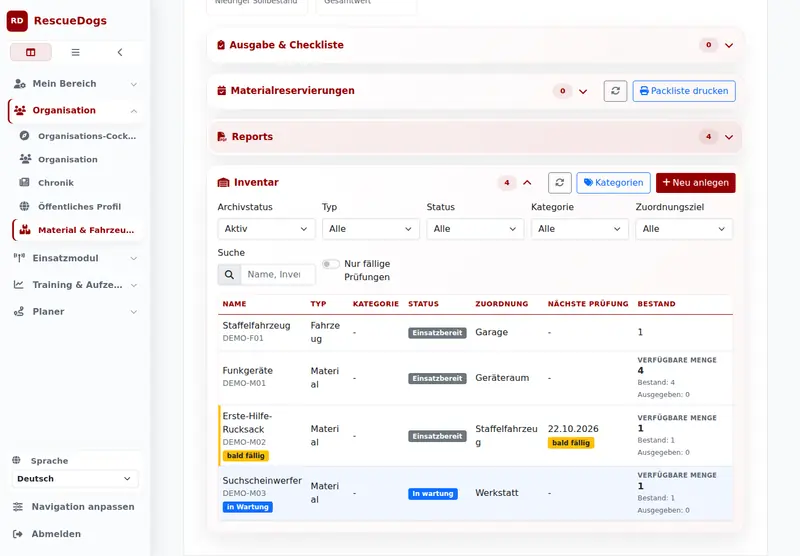Click the RescueDogs RD logo icon
Image resolution: width=800 pixels, height=556 pixels.
pyautogui.click(x=17, y=21)
